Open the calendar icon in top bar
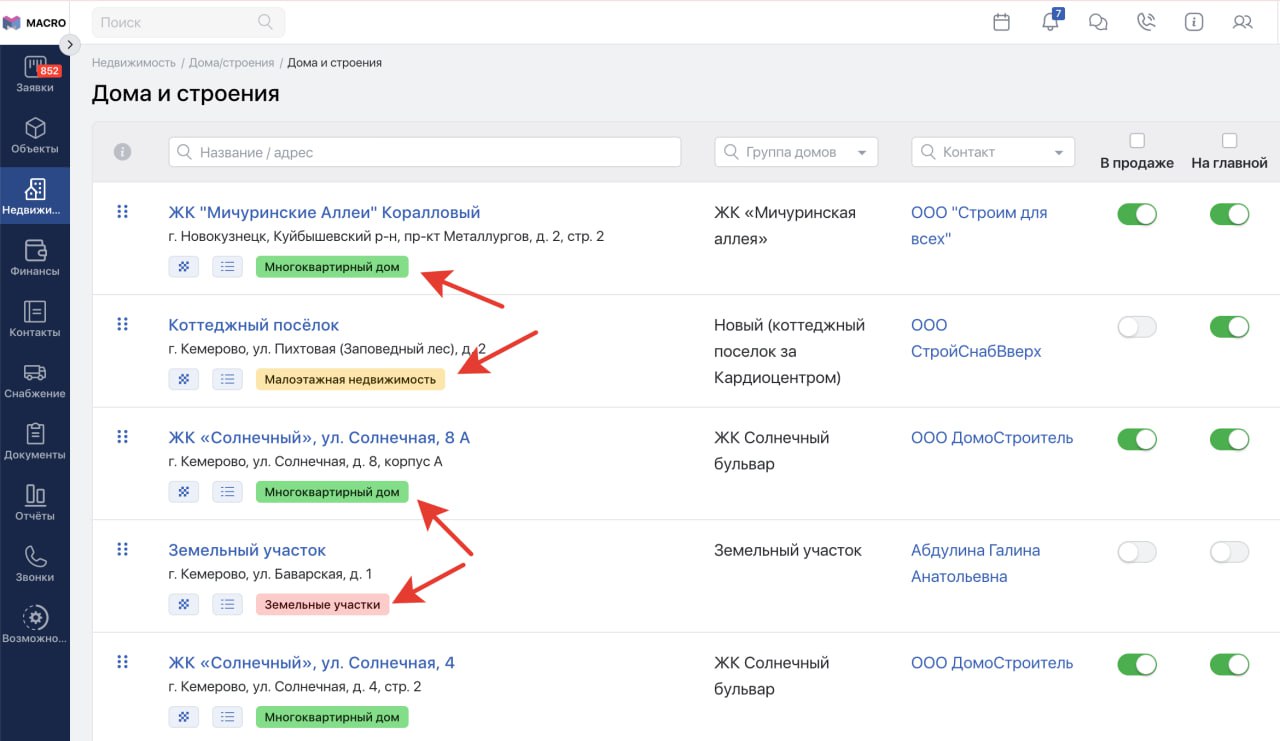This screenshot has height=741, width=1280. (1001, 22)
